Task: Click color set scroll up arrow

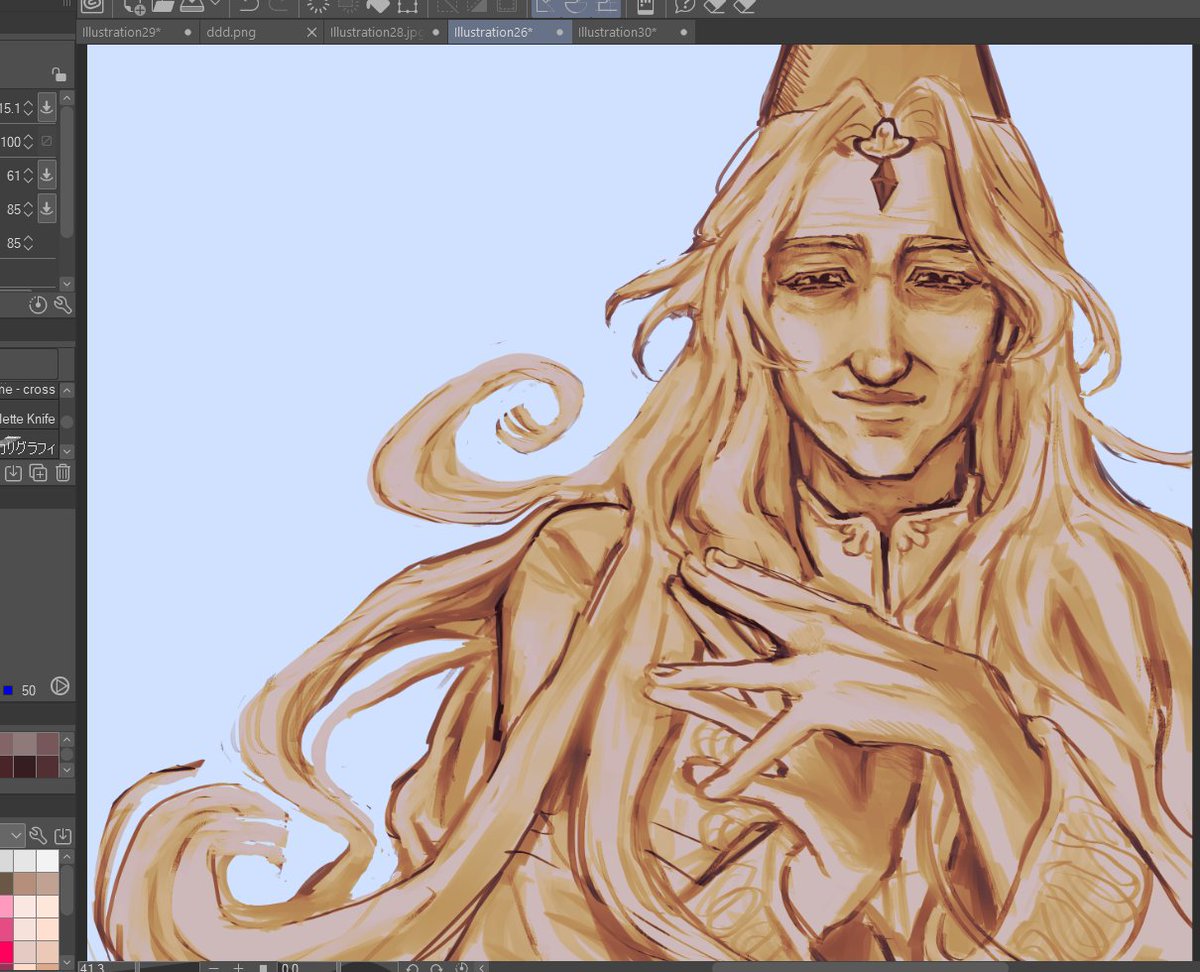Action: (x=66, y=857)
